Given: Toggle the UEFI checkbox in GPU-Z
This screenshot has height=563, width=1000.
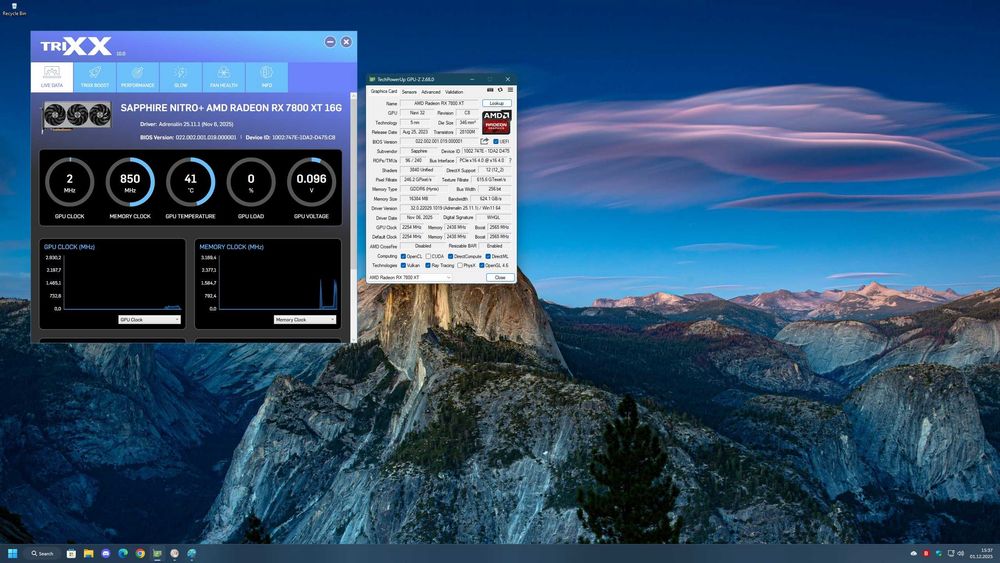Looking at the screenshot, I should click(x=496, y=142).
